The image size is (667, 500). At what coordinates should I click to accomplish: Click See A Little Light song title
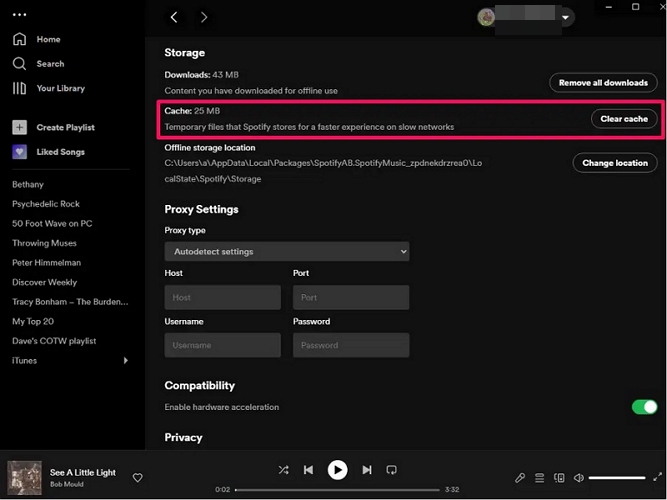83,472
